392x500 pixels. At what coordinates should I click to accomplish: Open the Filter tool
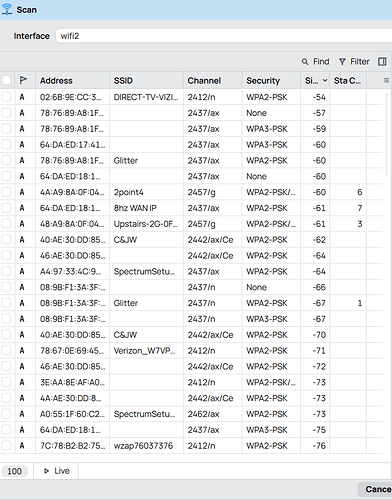(x=354, y=62)
